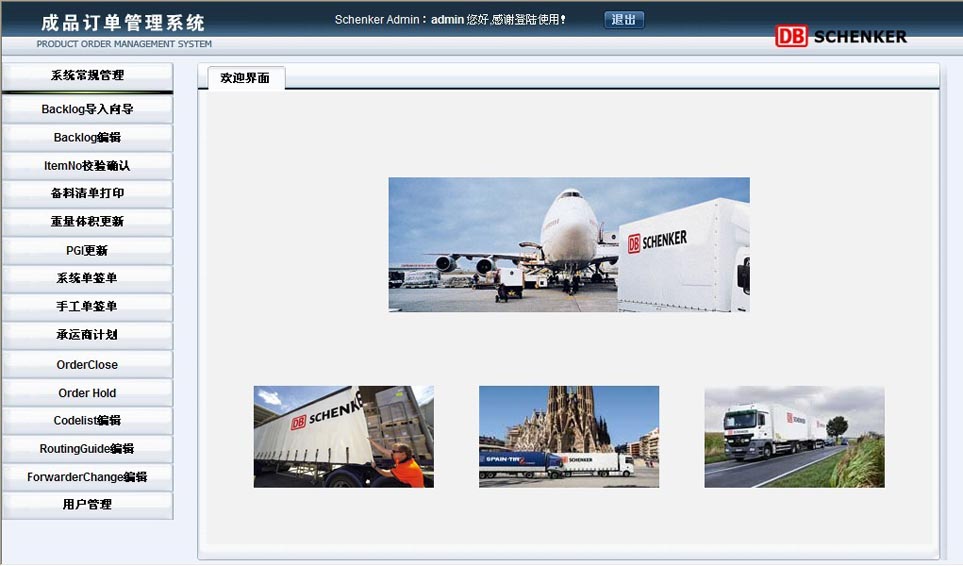Viewport: 963px width, 566px height.
Task: Click the 退出 logout button
Action: (x=624, y=20)
